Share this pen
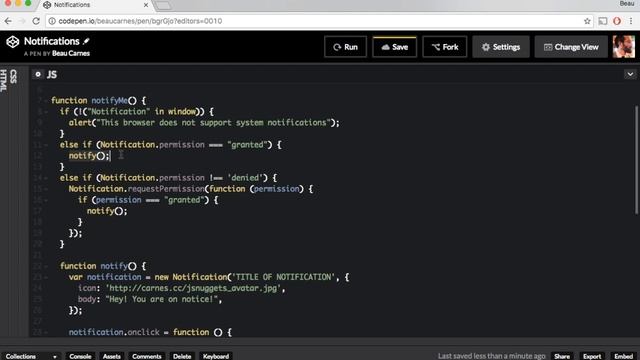640x360 pixels. tap(562, 356)
